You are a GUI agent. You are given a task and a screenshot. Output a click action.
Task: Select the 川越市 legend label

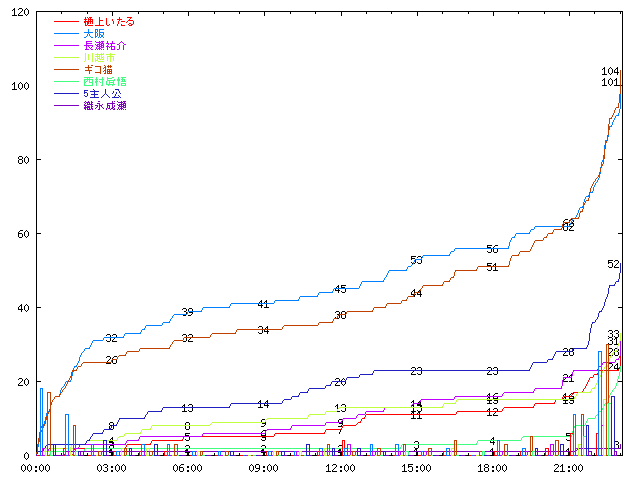coord(98,58)
